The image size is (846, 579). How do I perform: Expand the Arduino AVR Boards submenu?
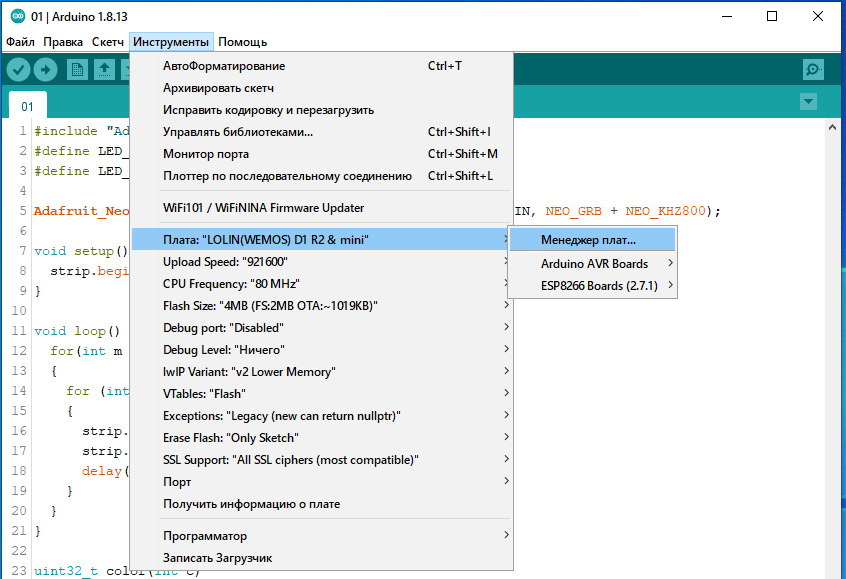594,264
